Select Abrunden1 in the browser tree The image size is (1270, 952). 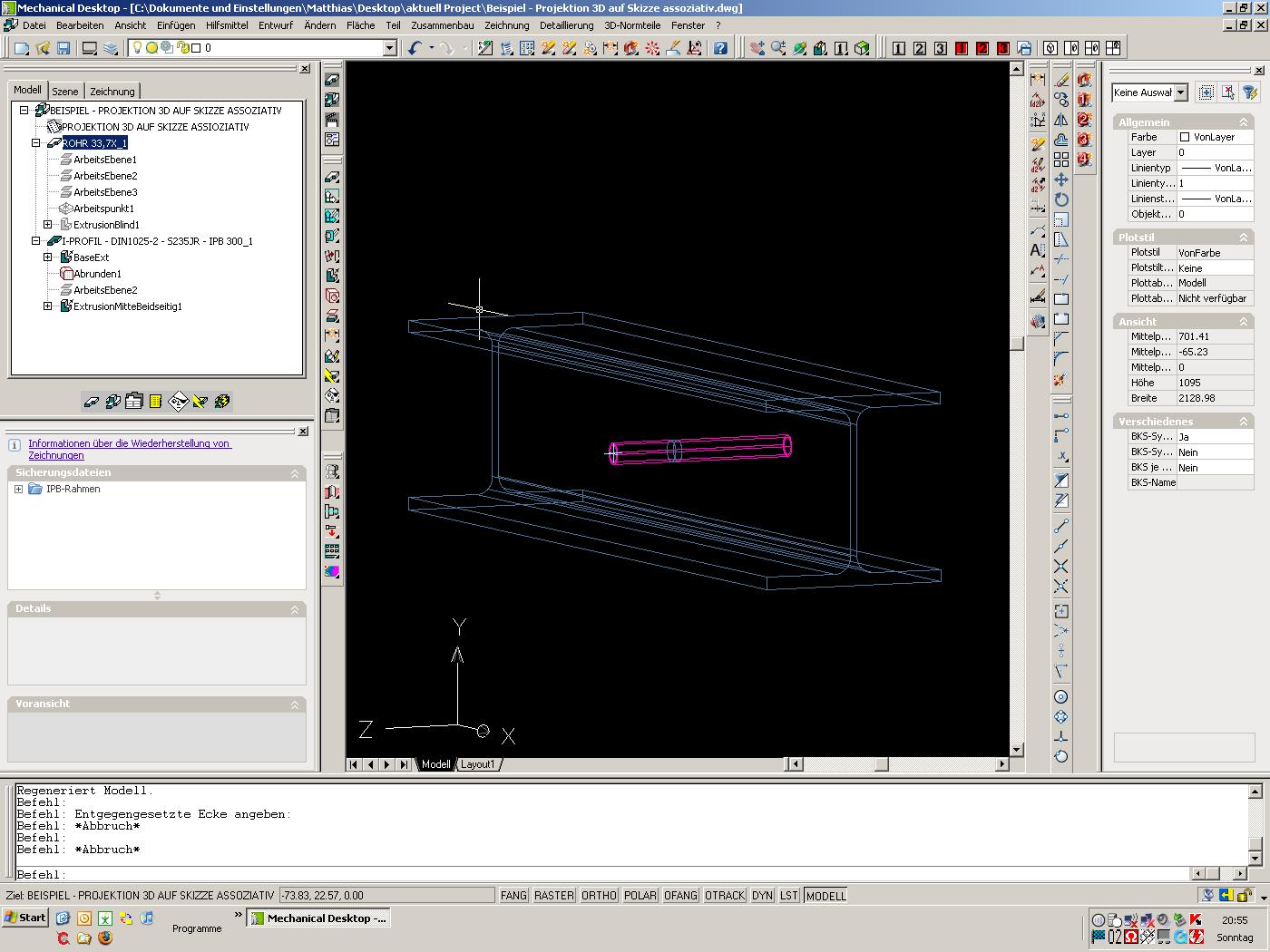pos(97,273)
